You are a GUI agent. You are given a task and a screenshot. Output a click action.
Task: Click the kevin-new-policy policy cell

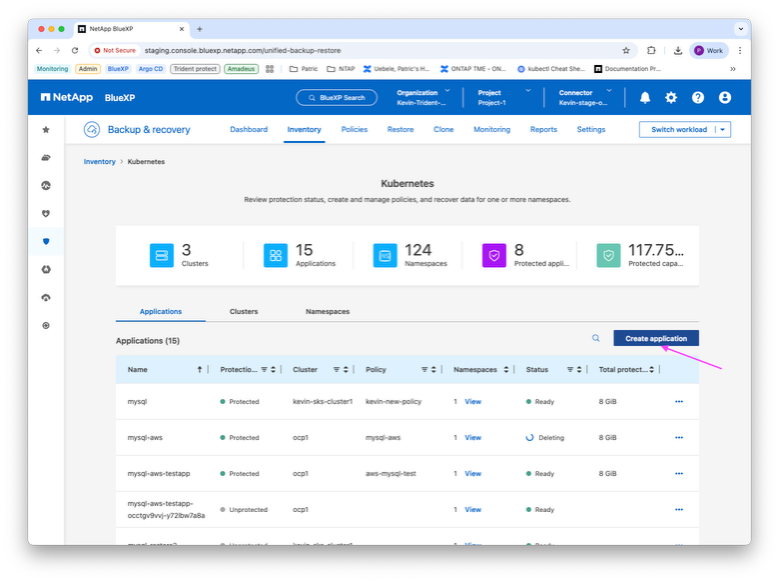pyautogui.click(x=393, y=402)
